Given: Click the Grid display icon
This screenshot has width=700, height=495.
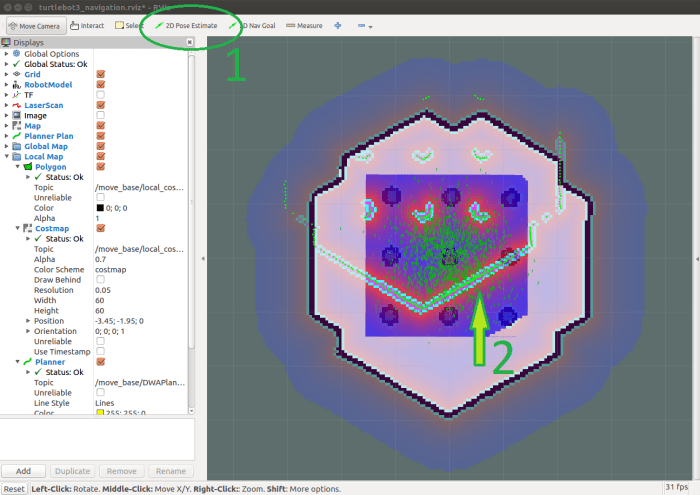Looking at the screenshot, I should coord(17,74).
